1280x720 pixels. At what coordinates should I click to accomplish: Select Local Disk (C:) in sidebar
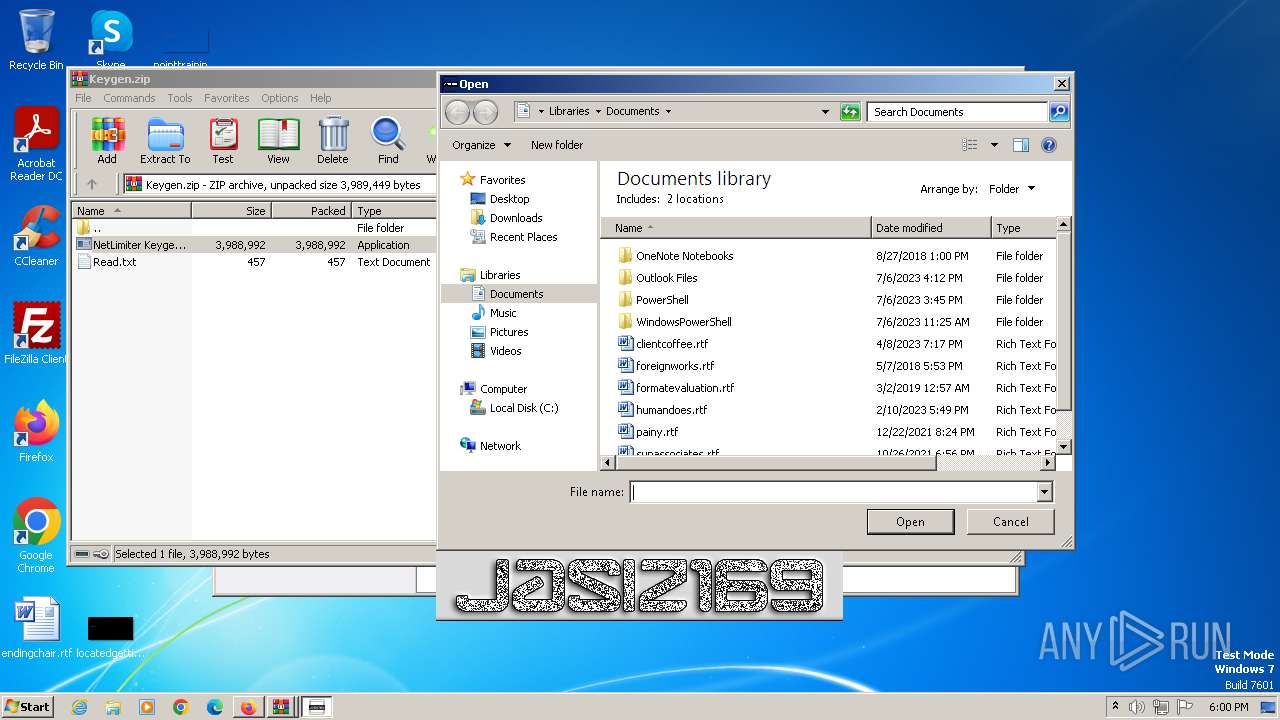coord(514,408)
